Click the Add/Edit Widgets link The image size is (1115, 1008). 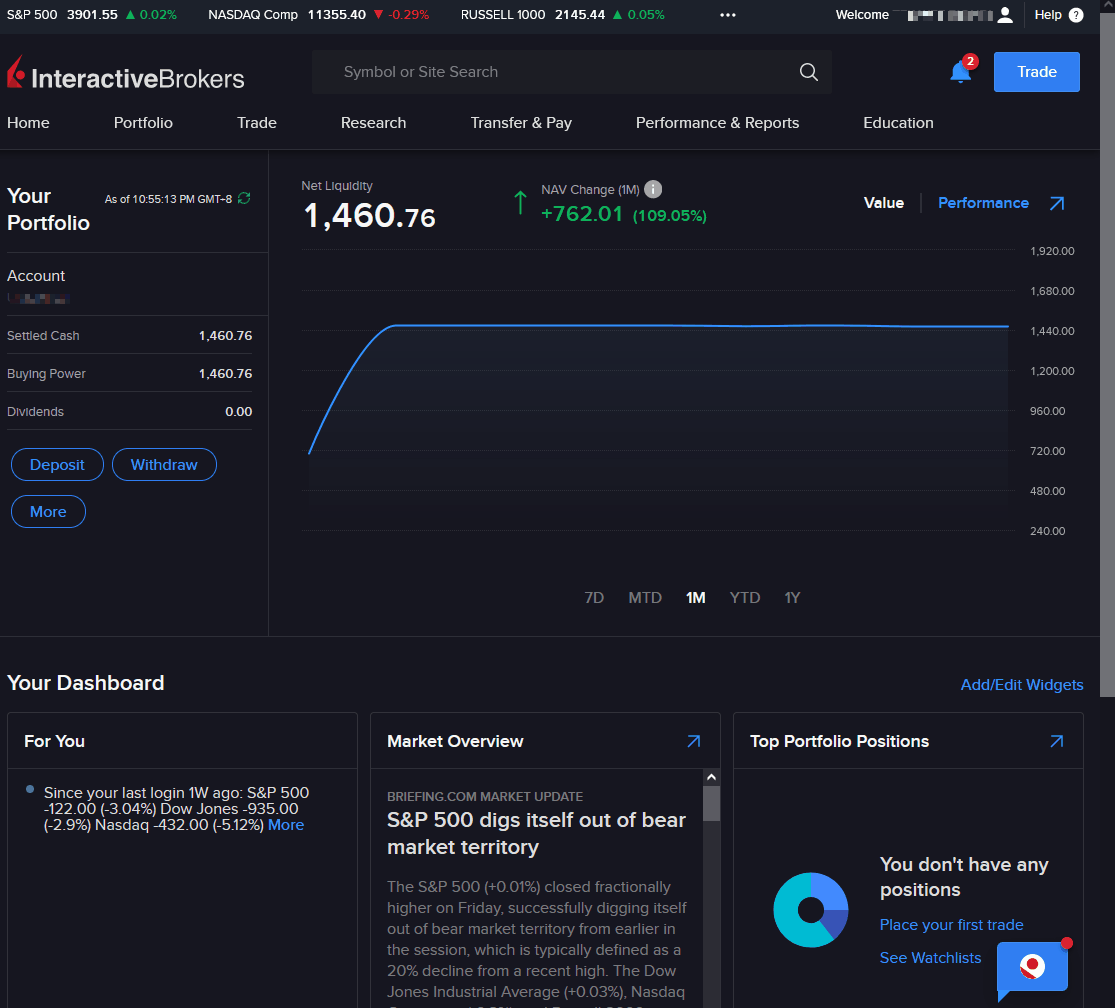click(x=1022, y=685)
